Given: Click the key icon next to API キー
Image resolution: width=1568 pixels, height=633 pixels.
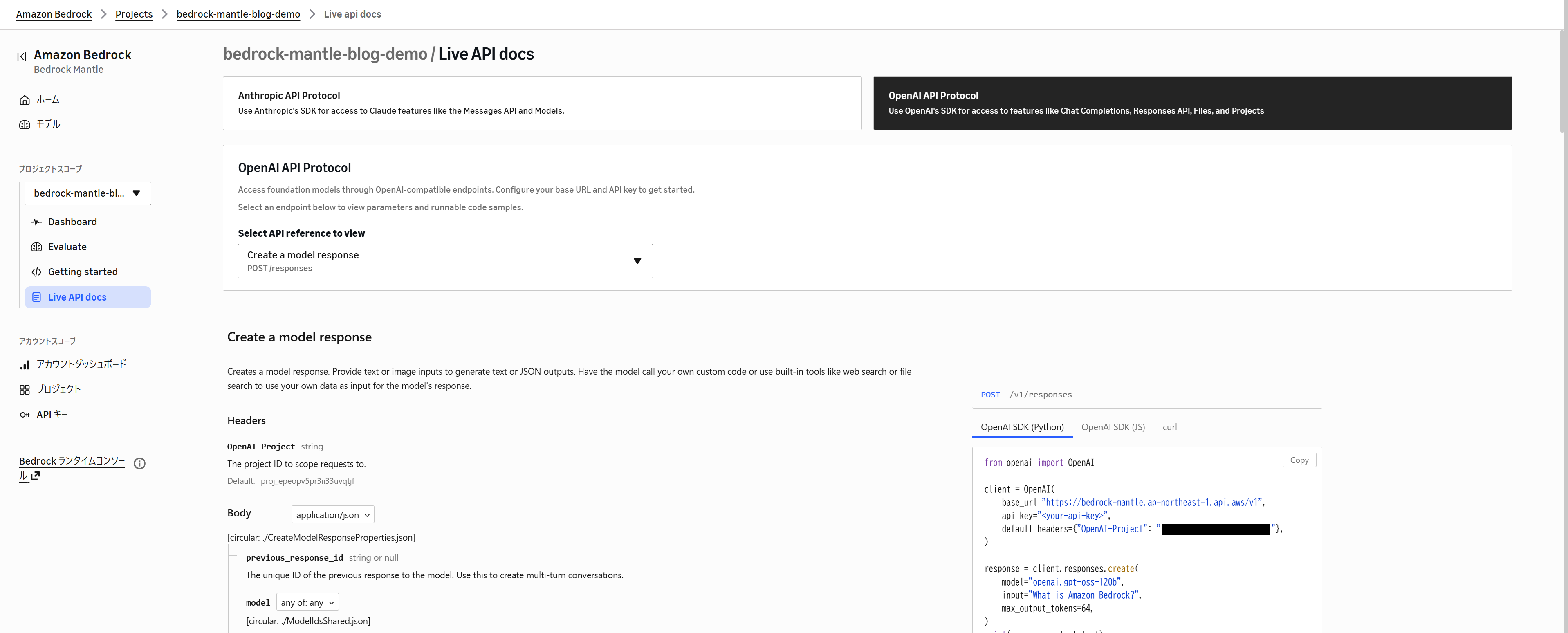Looking at the screenshot, I should (x=25, y=415).
